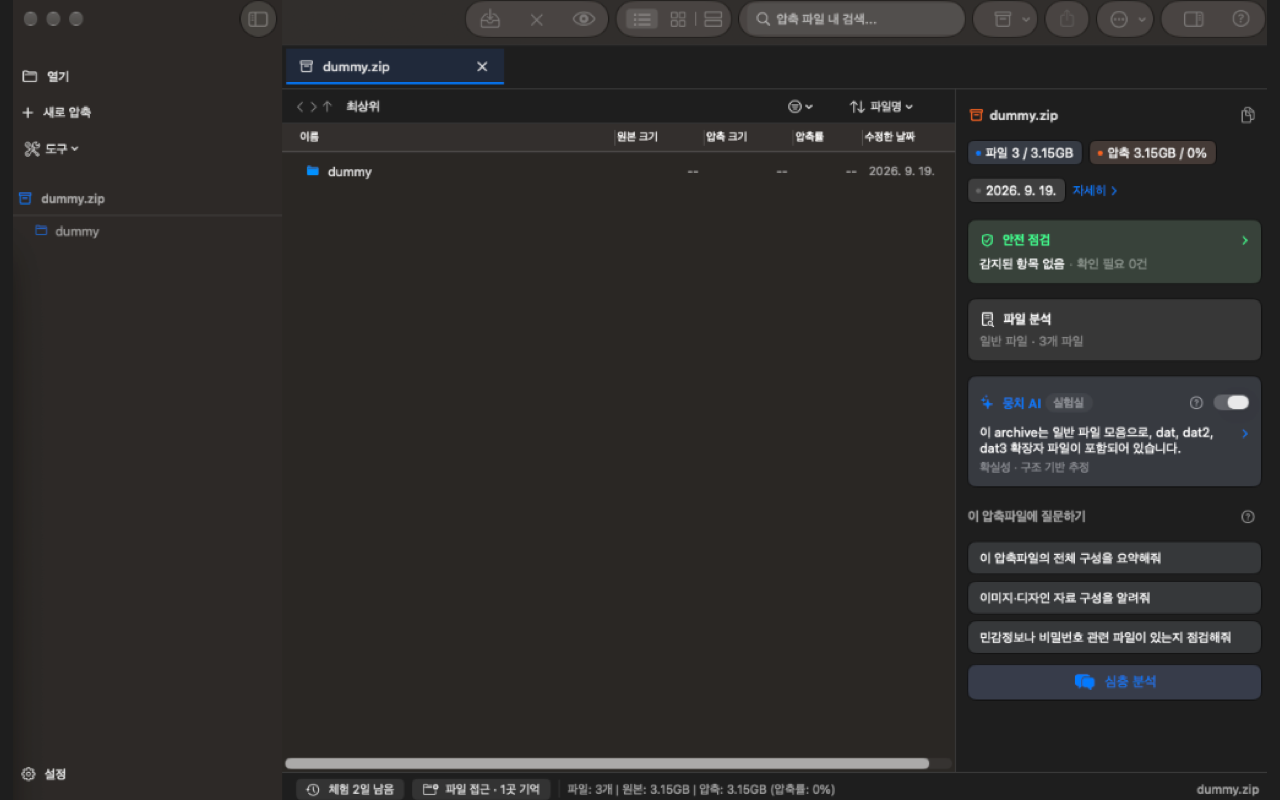Switch to grid icon view
Screen dimensions: 1280x800
coord(678,19)
